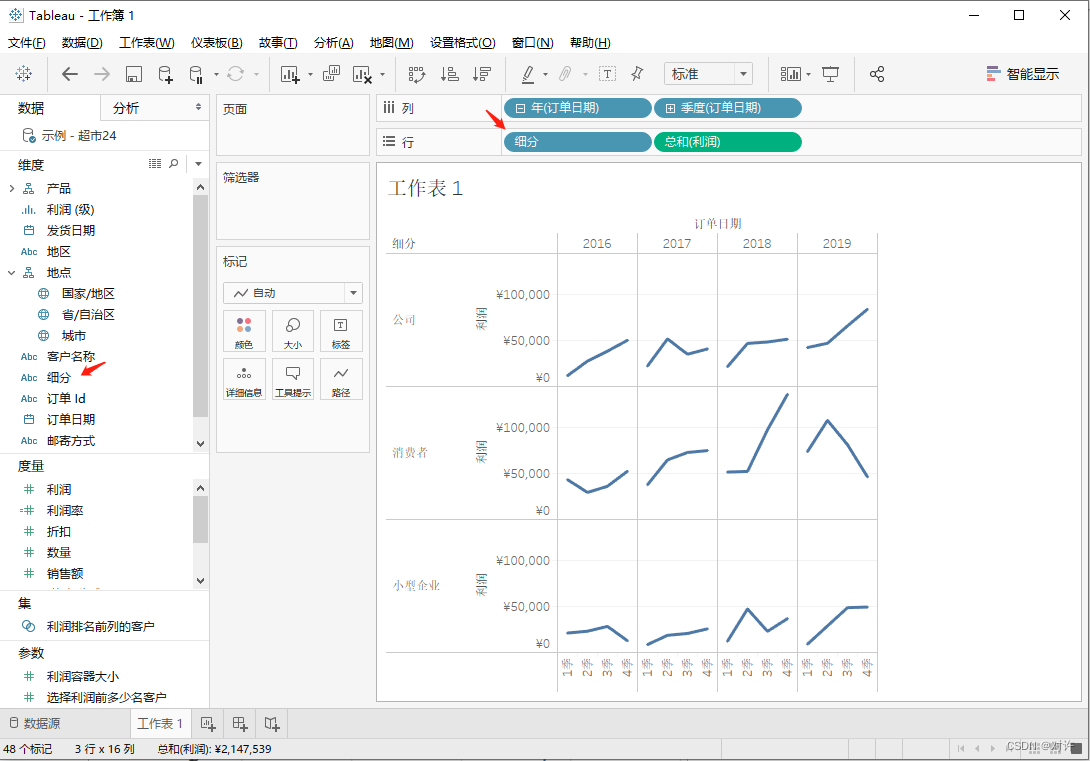Select the 工作表 1 sheet tab

tap(160, 723)
